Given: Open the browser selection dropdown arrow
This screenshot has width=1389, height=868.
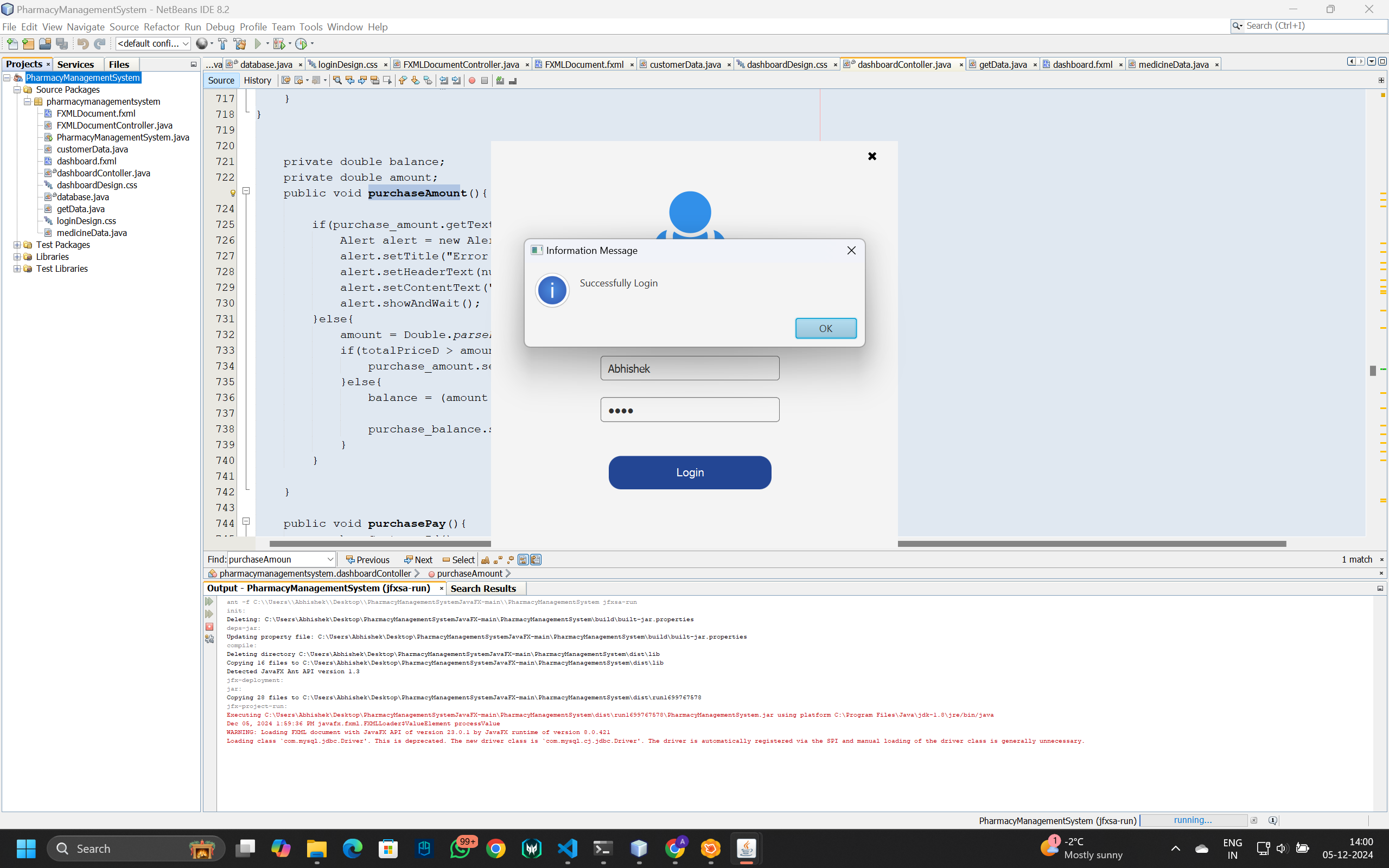Looking at the screenshot, I should (x=212, y=43).
